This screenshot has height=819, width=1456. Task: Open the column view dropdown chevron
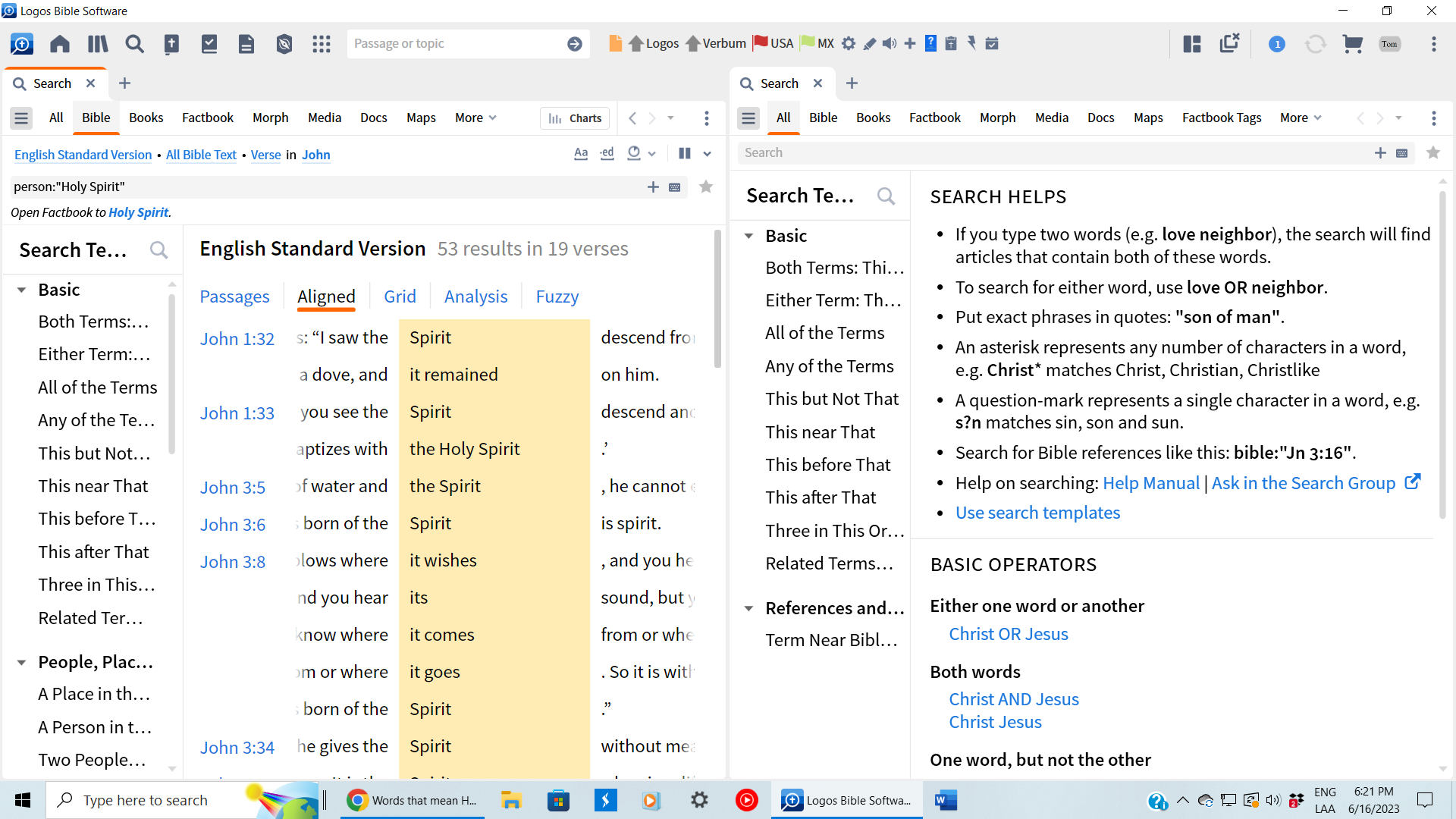tap(707, 153)
